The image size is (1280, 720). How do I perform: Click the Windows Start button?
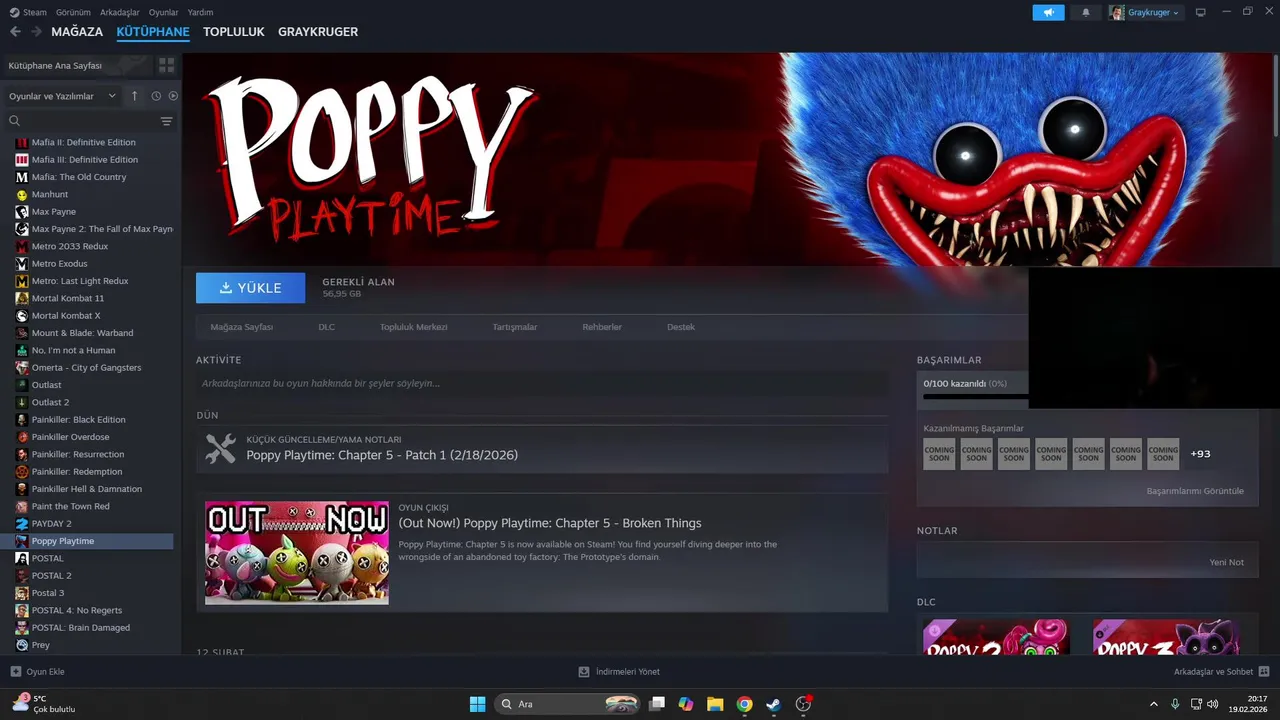tap(477, 704)
